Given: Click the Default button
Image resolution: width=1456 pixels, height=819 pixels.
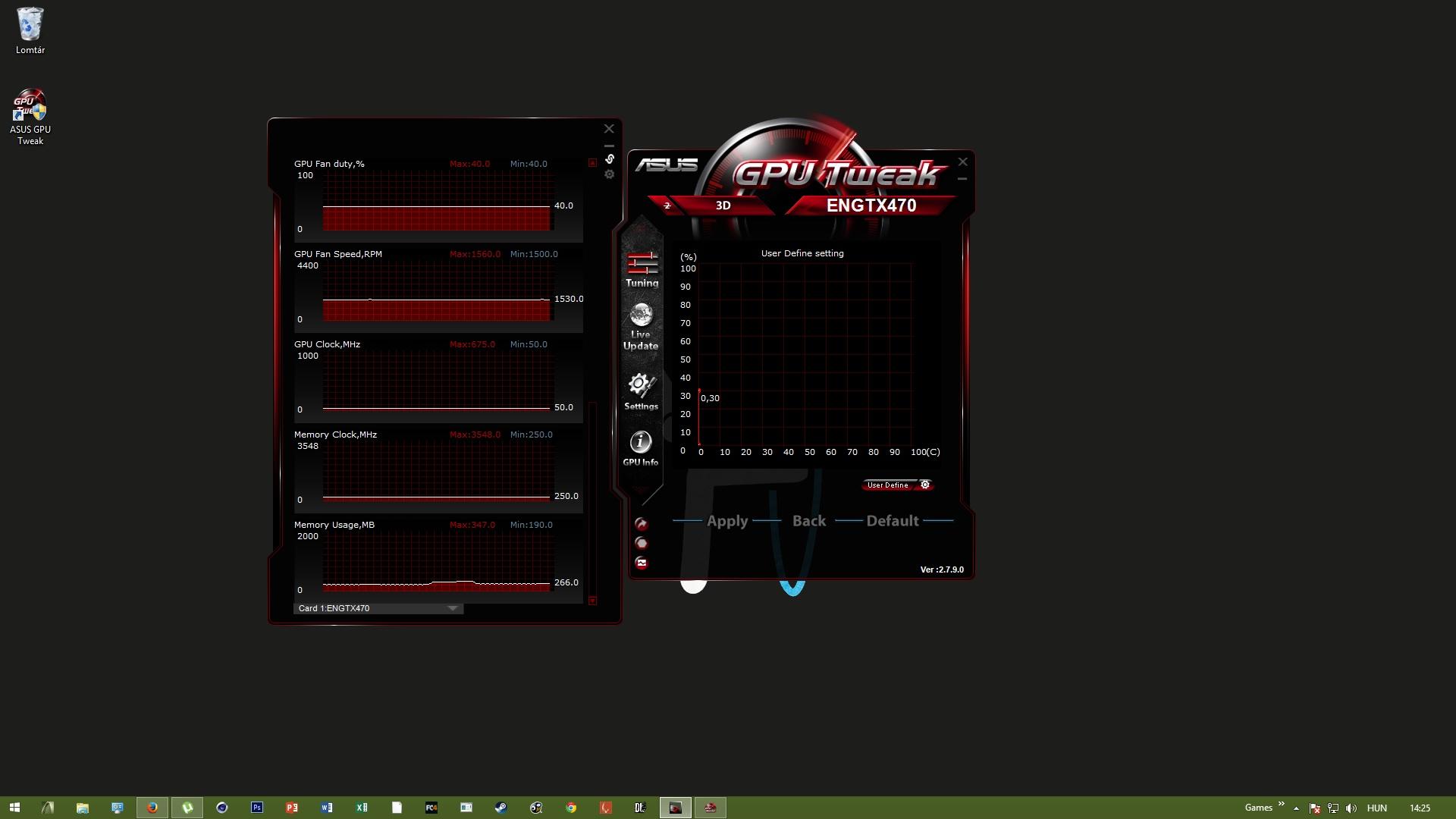Looking at the screenshot, I should tap(893, 521).
